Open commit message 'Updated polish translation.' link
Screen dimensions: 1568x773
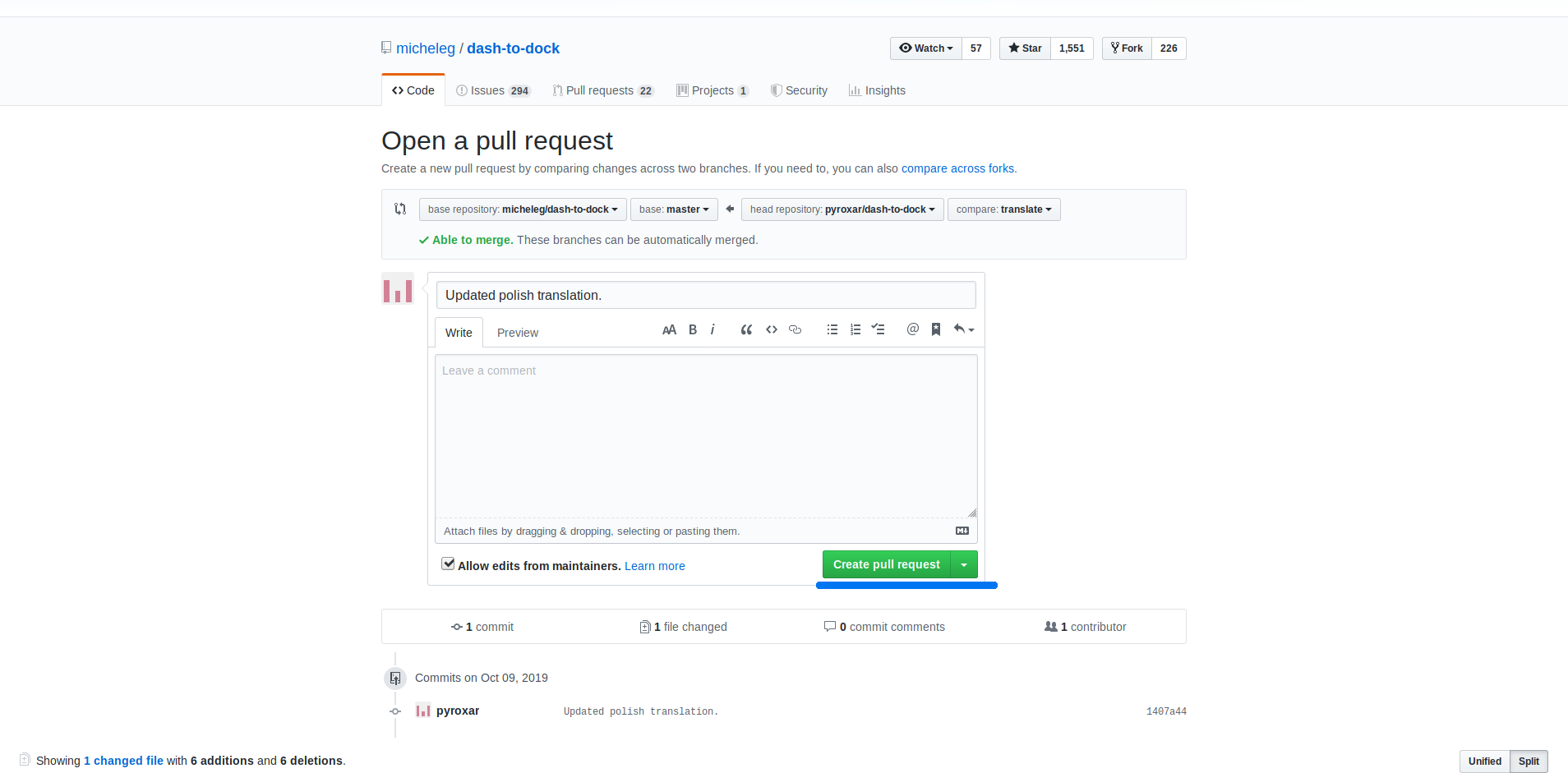coord(641,711)
